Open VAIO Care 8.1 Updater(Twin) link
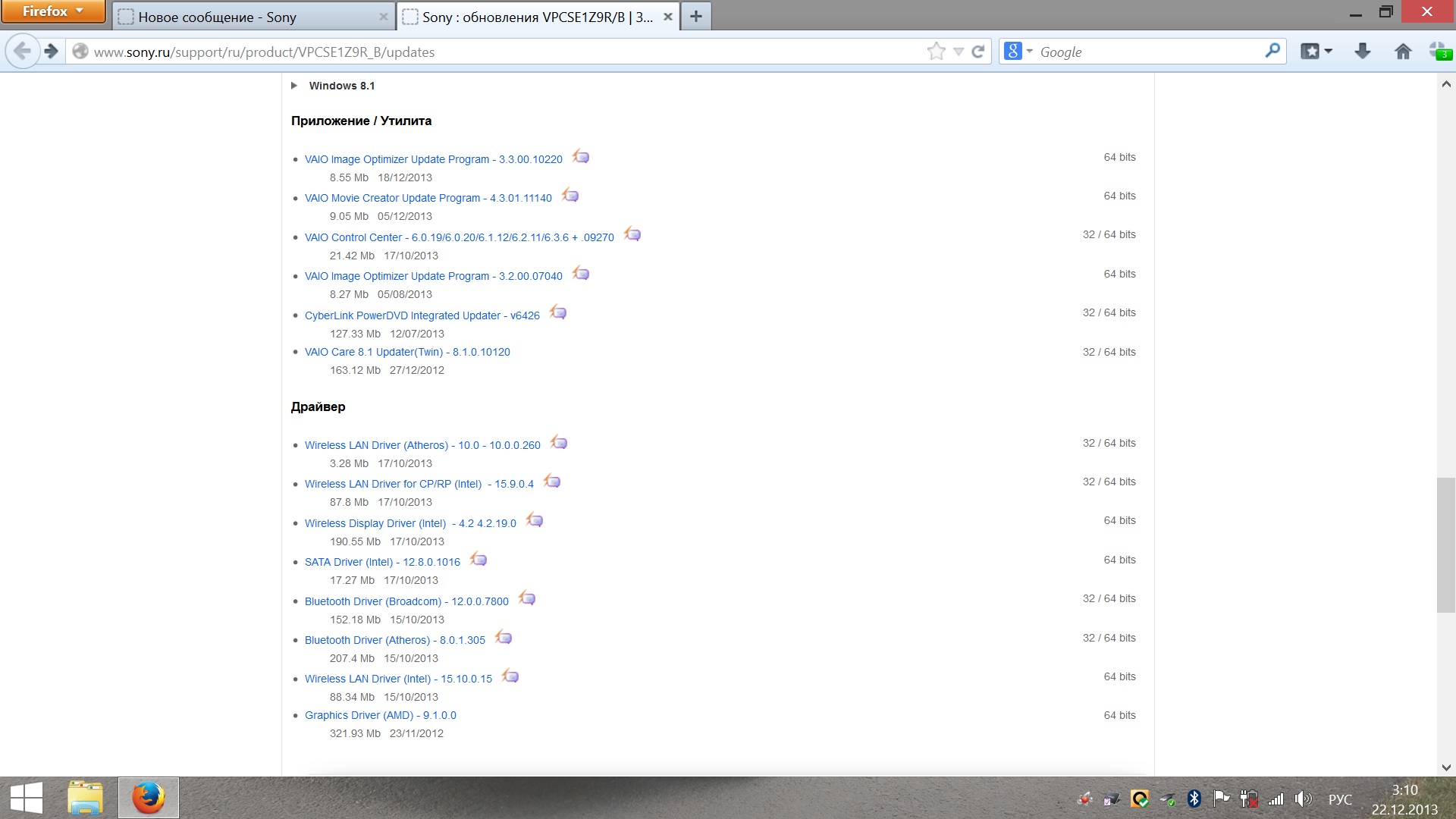 (x=407, y=352)
